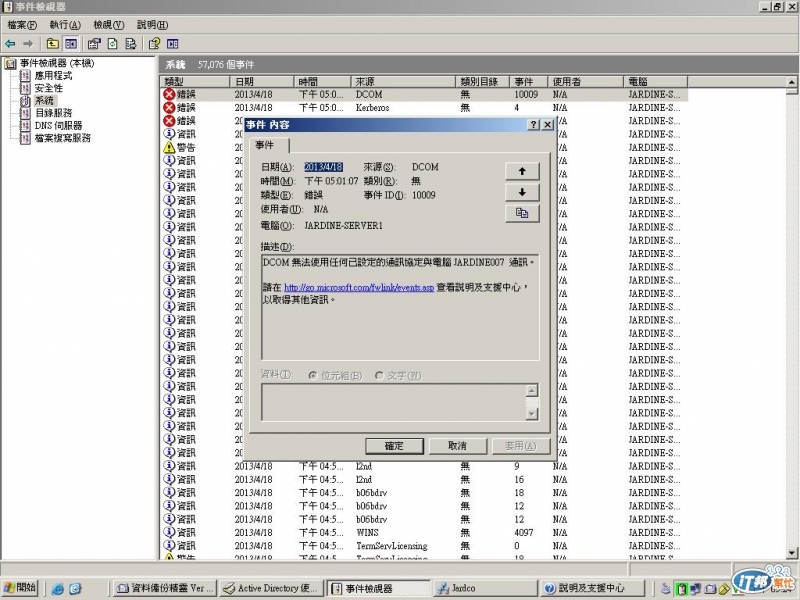
Task: Open the 開始 Start menu
Action: [x=20, y=588]
